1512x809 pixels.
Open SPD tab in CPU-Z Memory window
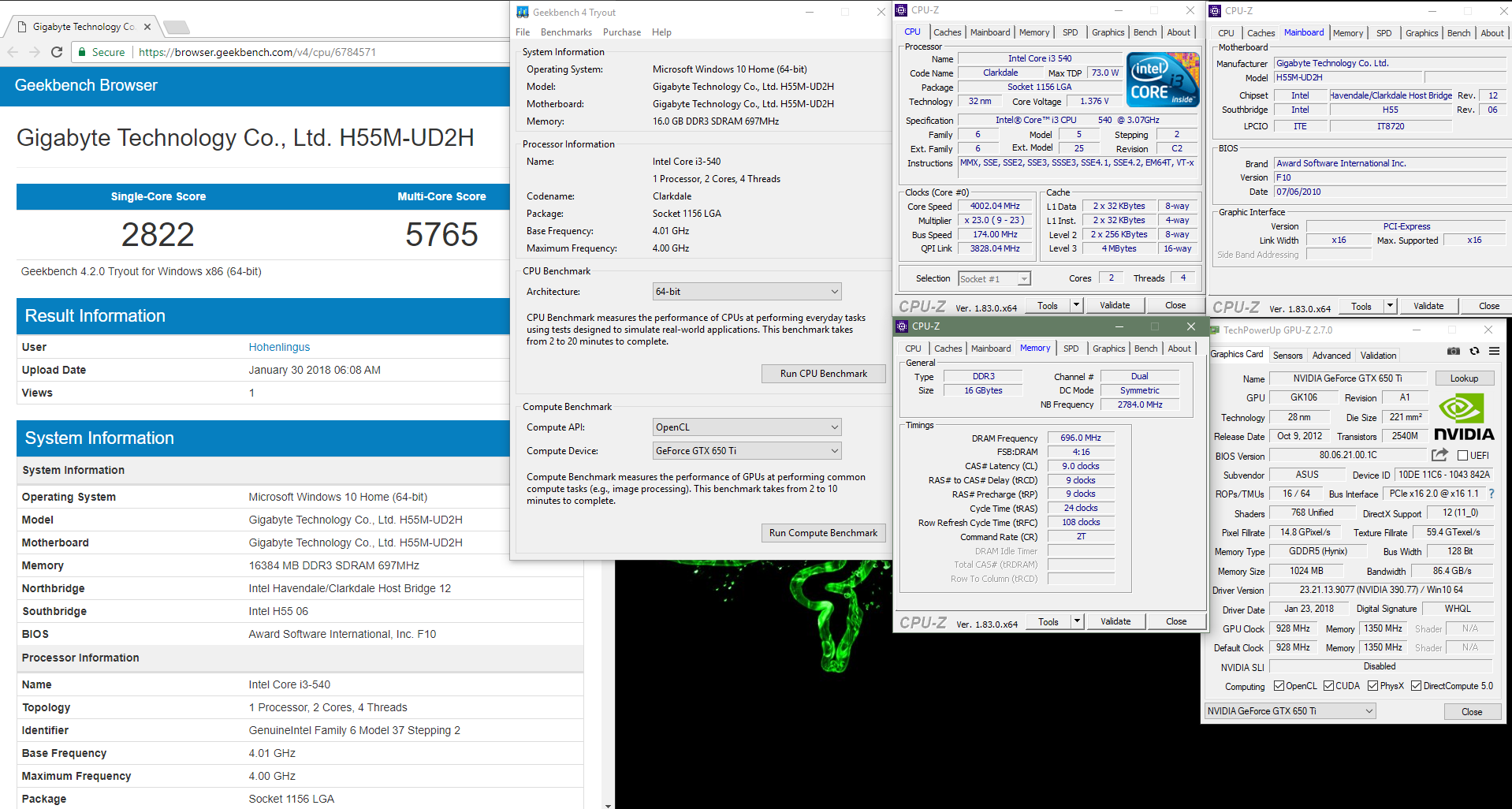pos(1071,349)
